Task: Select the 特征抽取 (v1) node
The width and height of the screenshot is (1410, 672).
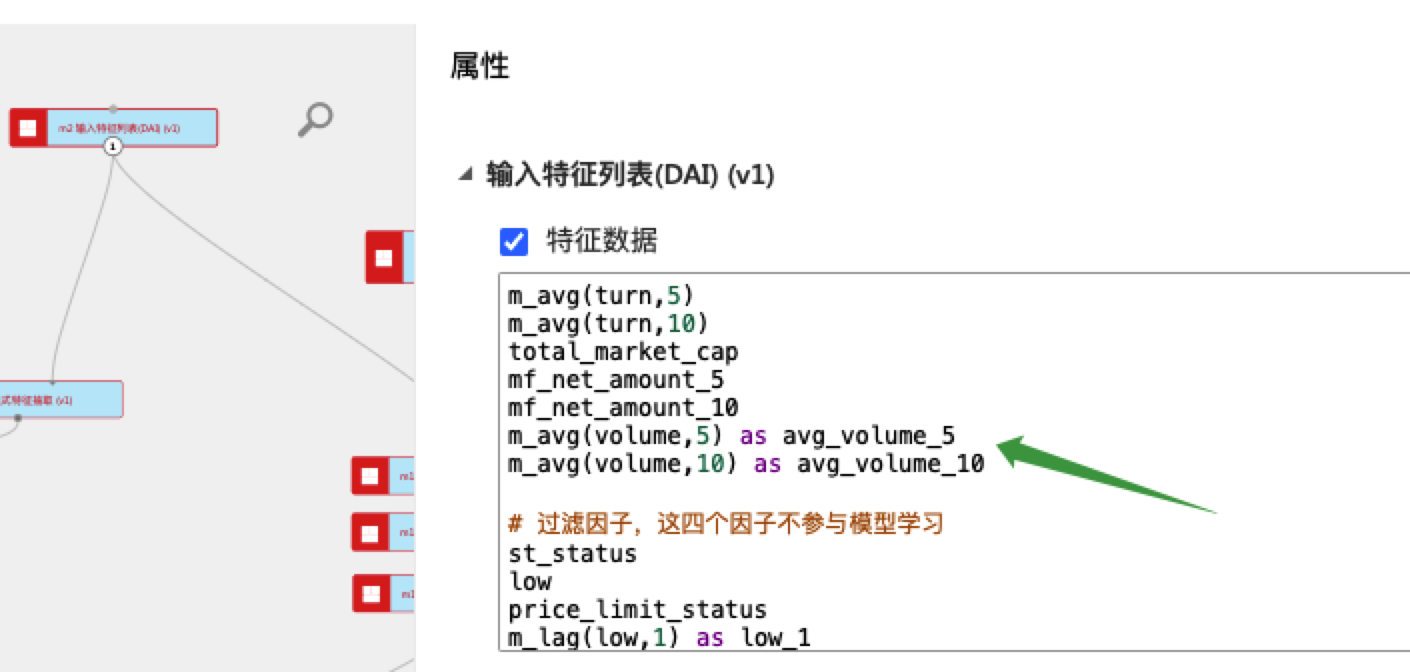Action: coord(60,399)
